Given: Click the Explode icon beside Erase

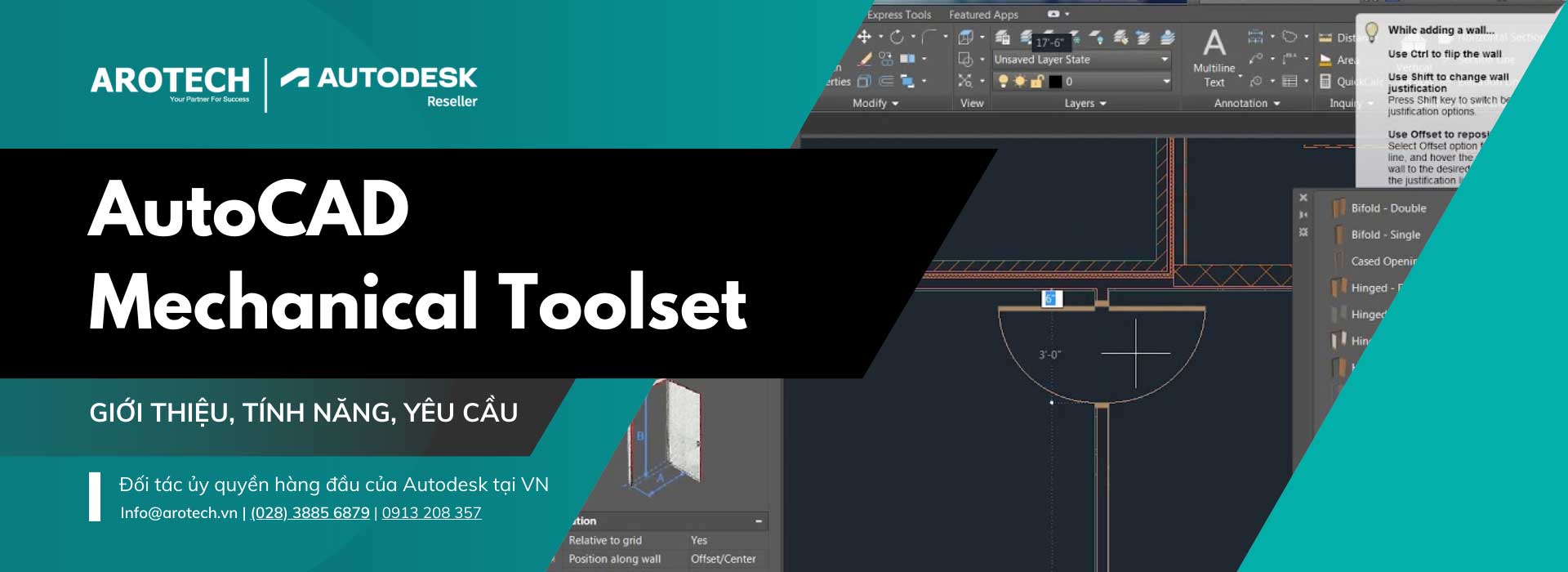Looking at the screenshot, I should coord(886,59).
